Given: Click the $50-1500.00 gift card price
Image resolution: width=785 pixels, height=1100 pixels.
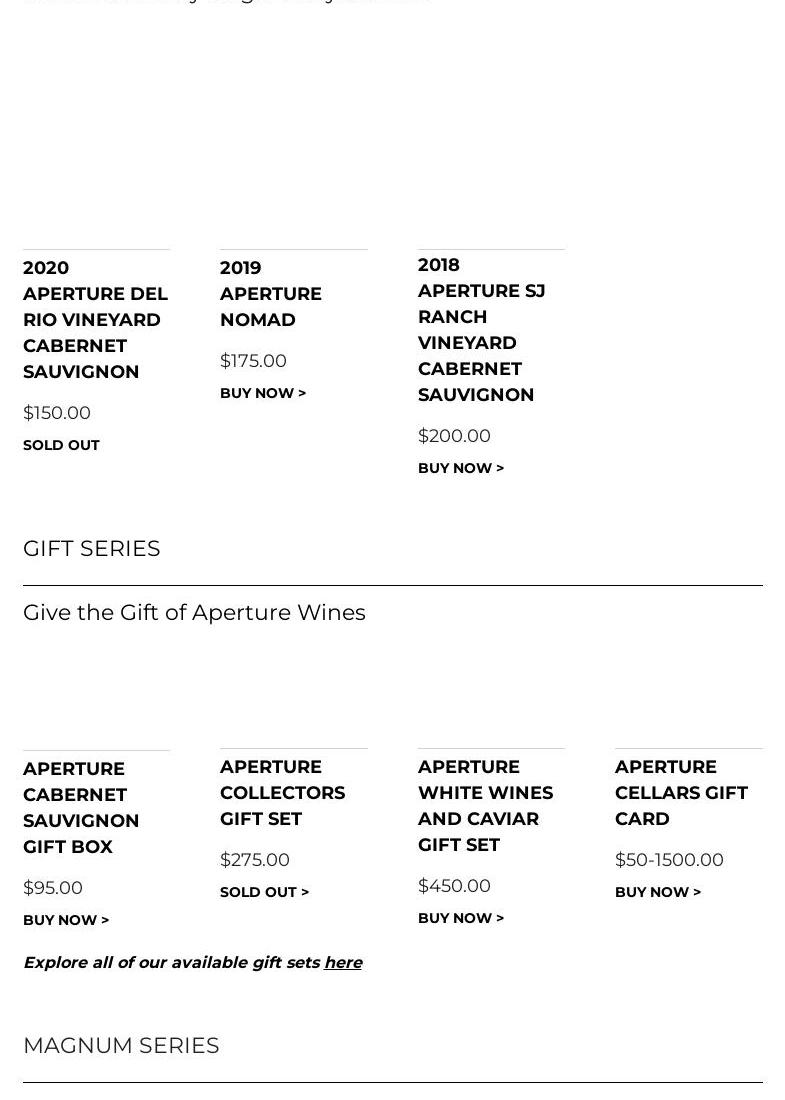Looking at the screenshot, I should click(669, 859).
